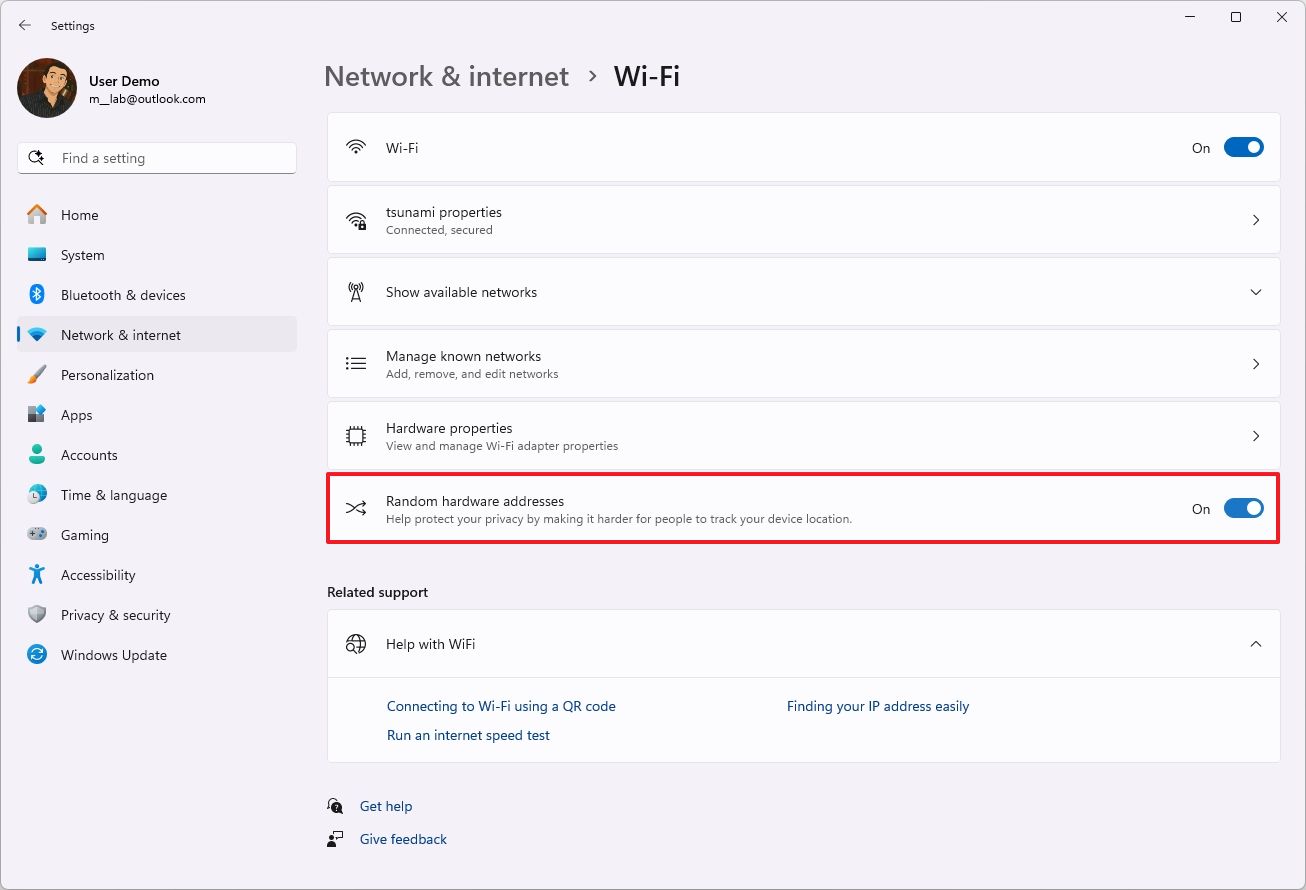Click the Gaming sidebar icon
The height and width of the screenshot is (890, 1306).
(x=38, y=535)
